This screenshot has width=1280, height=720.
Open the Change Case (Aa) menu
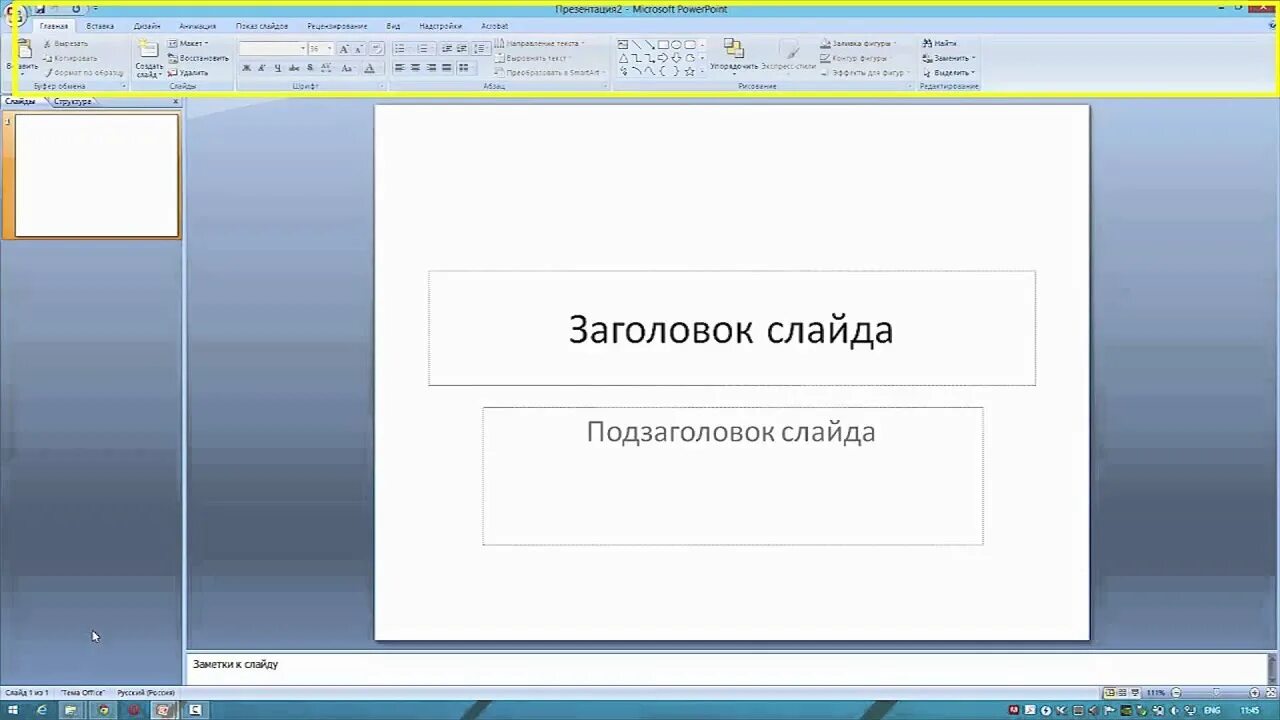tap(347, 68)
